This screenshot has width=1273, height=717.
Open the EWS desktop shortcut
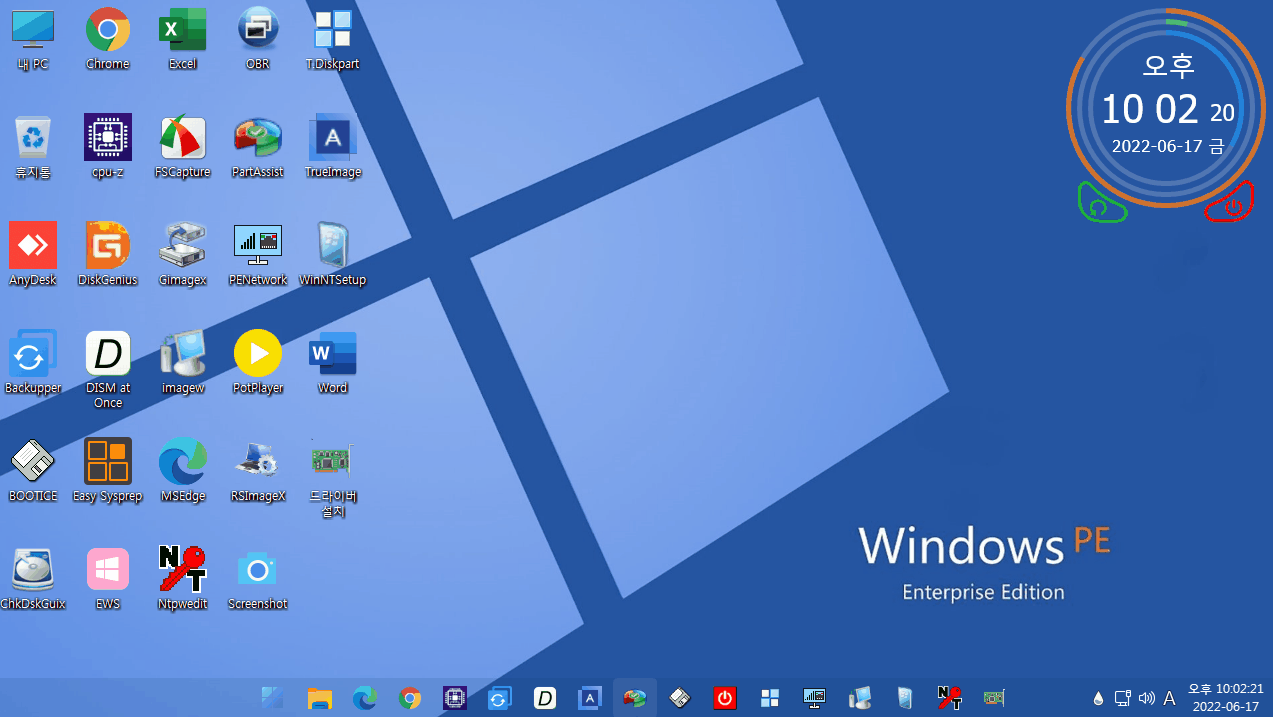coord(108,578)
